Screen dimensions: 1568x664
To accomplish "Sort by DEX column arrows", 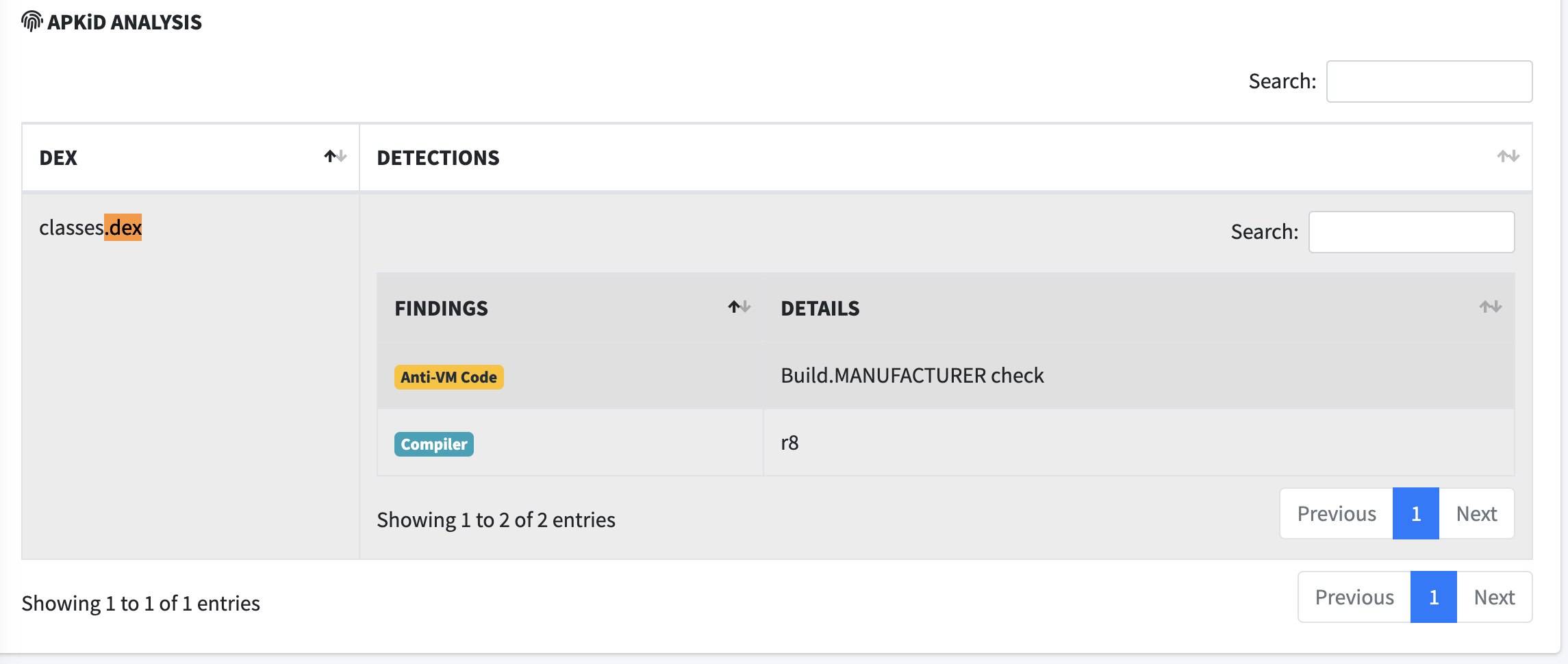I will [x=336, y=157].
